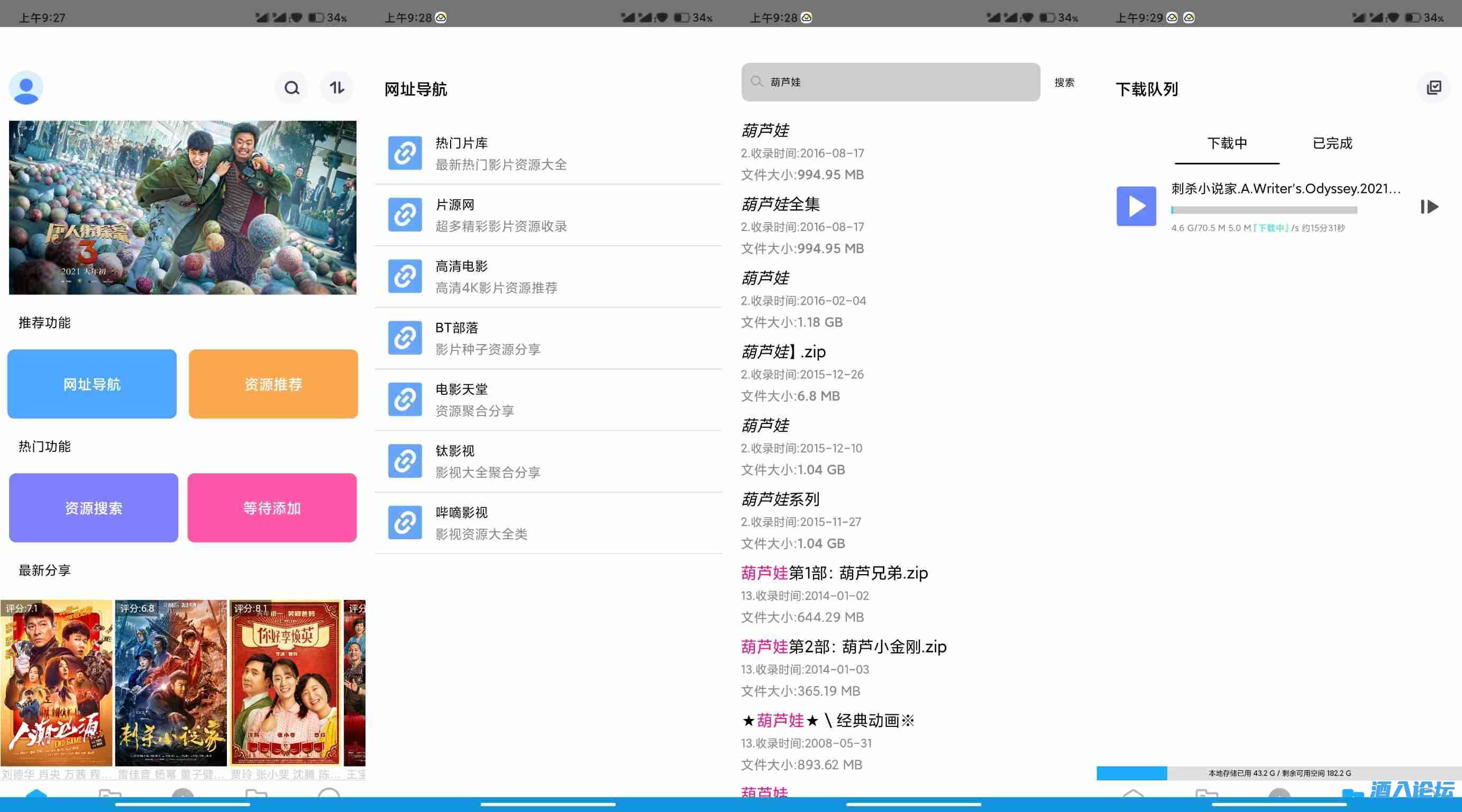Tap the blue user profile avatar
The image size is (1462, 812).
tap(26, 88)
